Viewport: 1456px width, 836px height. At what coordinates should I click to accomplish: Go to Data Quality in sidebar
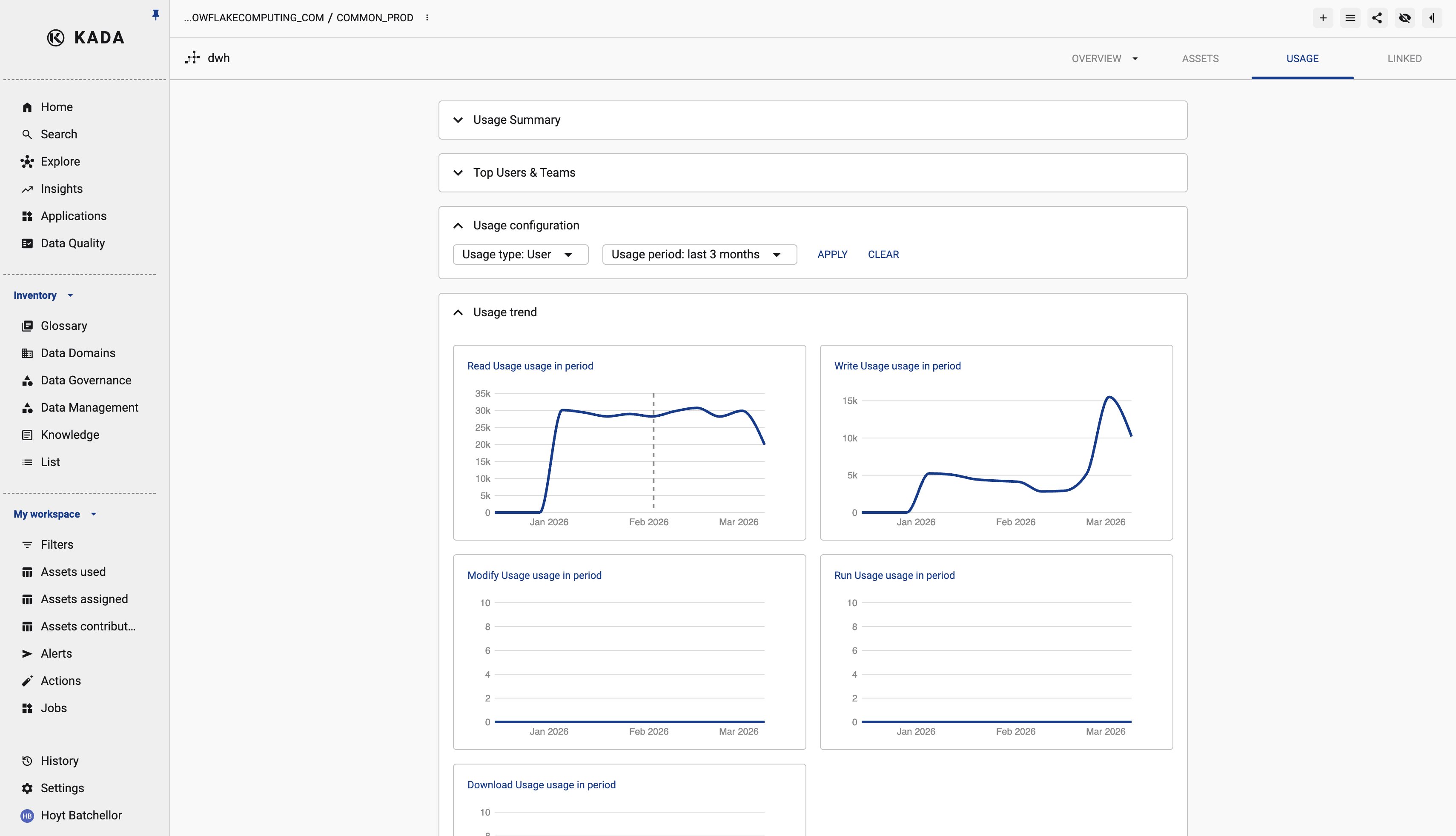click(x=72, y=243)
